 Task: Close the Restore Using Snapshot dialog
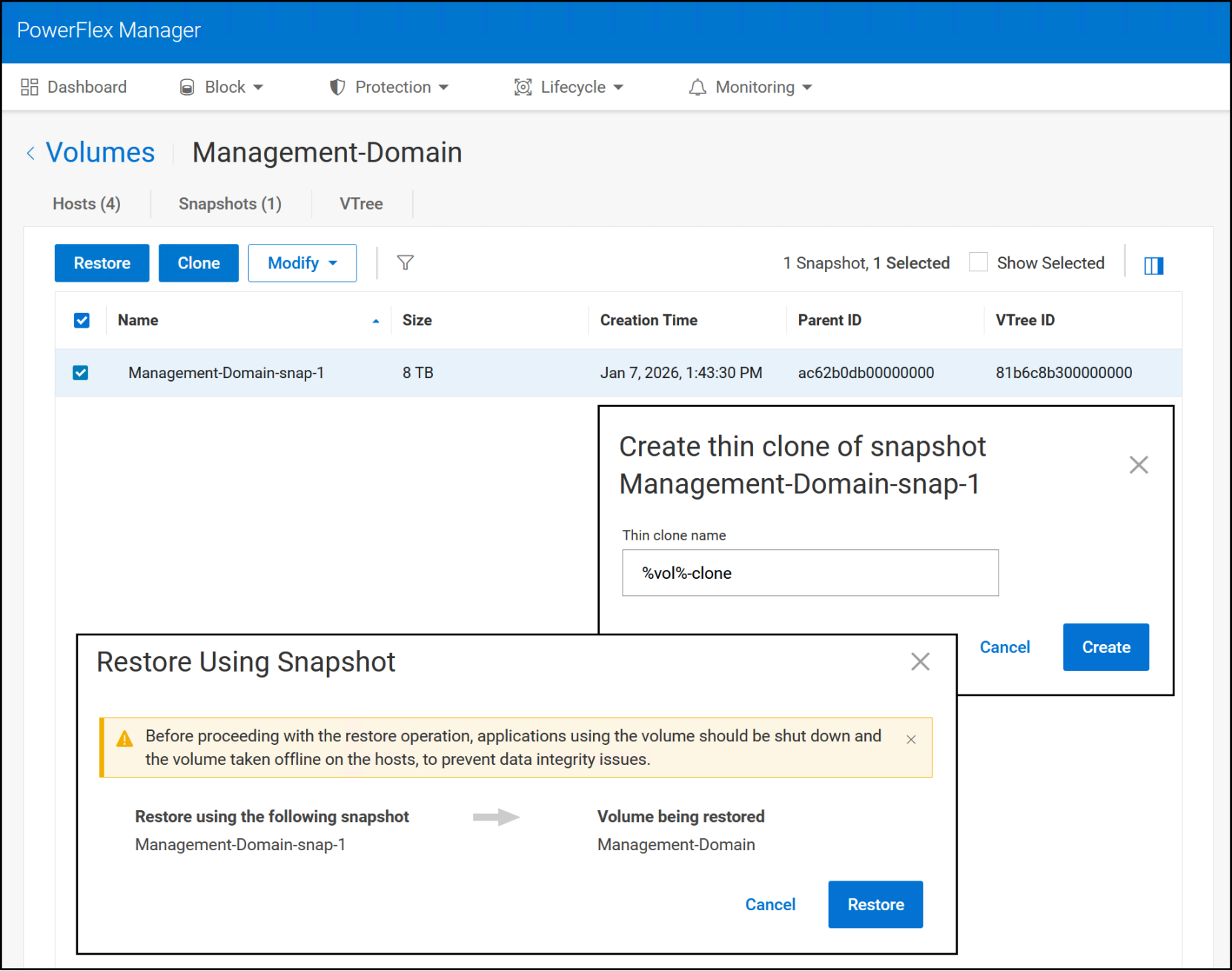pos(920,661)
